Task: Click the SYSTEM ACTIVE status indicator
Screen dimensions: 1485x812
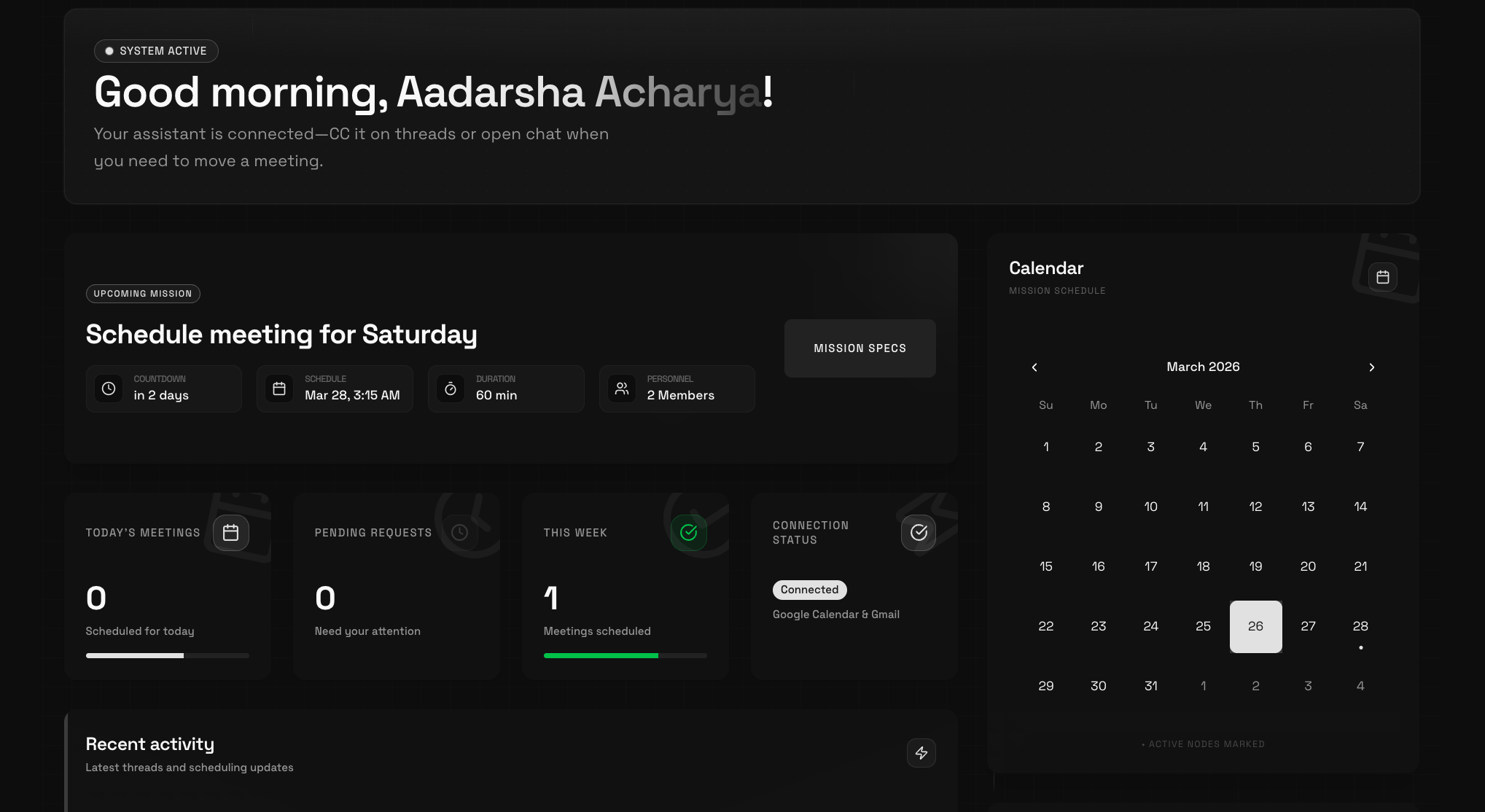Action: 155,51
